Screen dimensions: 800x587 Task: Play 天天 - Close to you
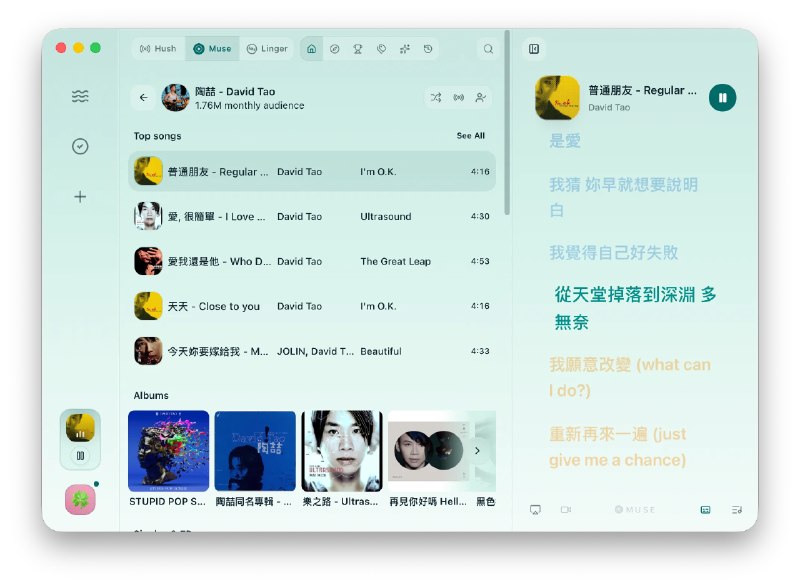312,306
